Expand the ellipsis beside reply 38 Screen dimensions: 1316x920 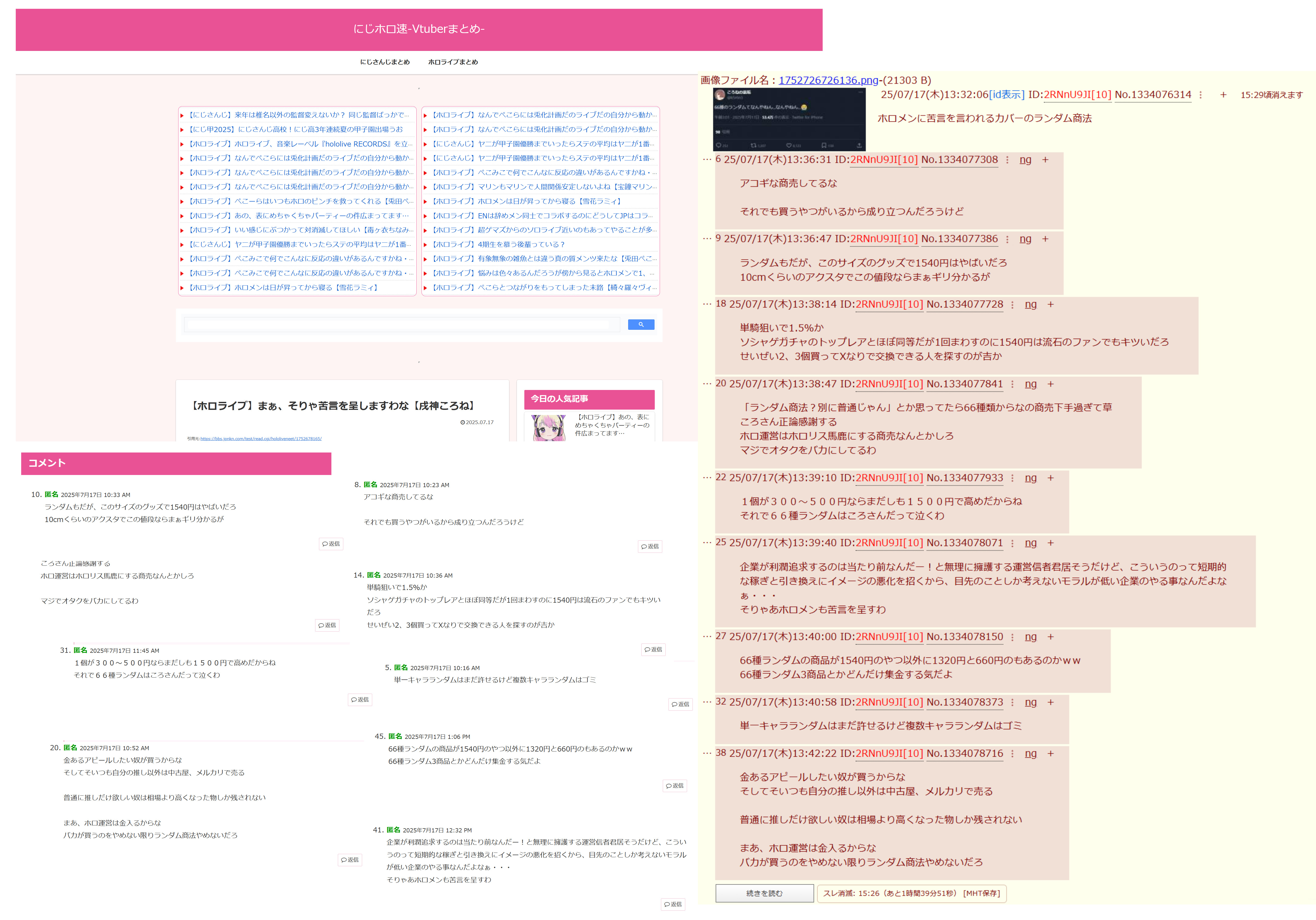(707, 753)
